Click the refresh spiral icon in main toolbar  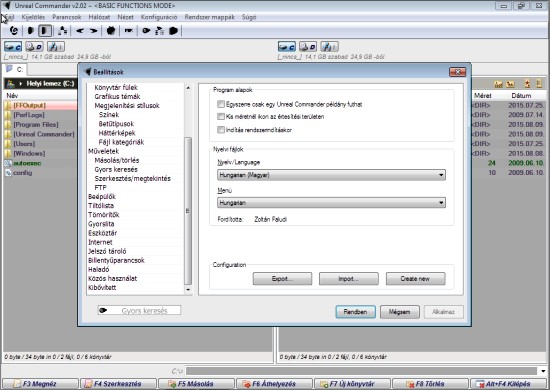[x=14, y=31]
